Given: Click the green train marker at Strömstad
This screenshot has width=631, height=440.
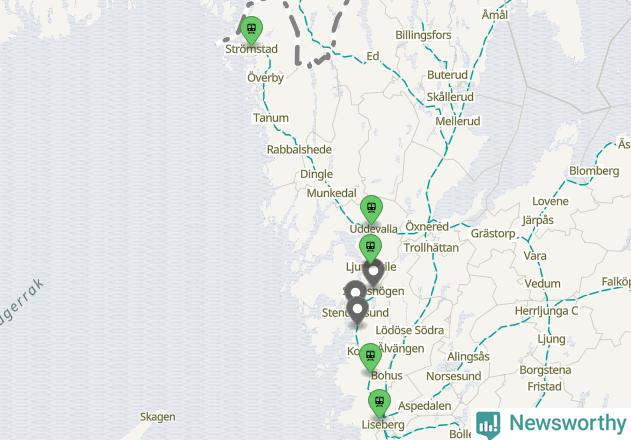Looking at the screenshot, I should click(x=251, y=30).
